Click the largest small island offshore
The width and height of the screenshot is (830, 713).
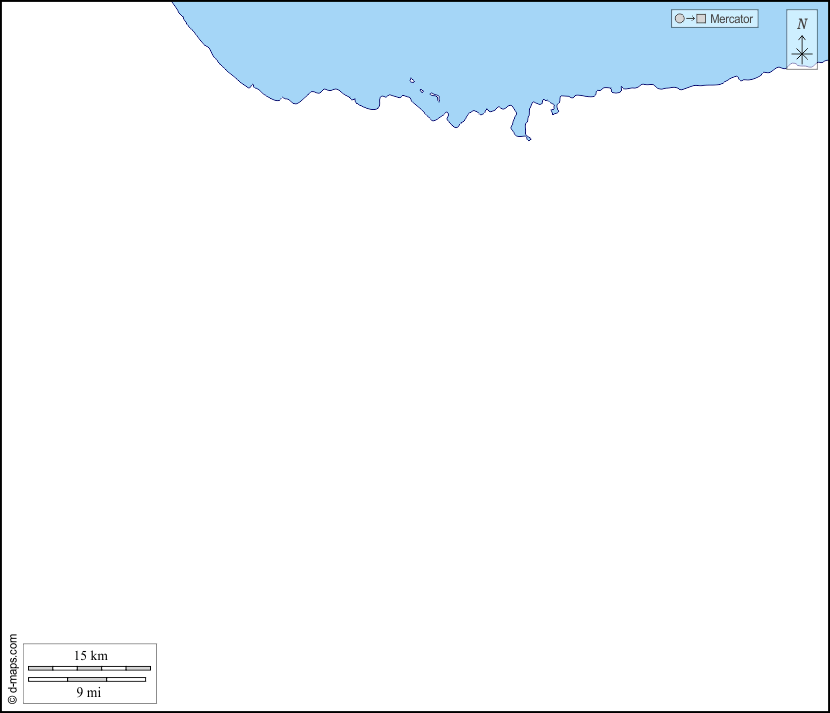point(435,97)
